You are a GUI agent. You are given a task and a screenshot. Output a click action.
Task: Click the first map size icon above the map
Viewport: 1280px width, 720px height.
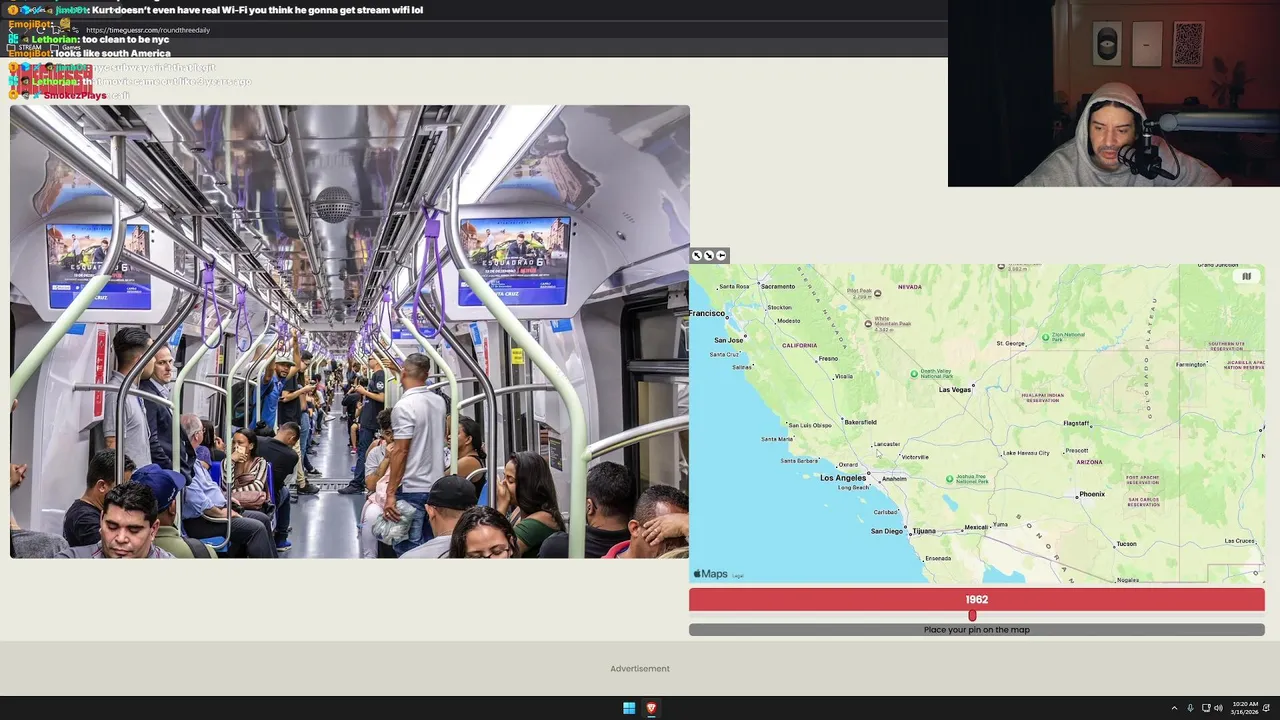pyautogui.click(x=697, y=256)
